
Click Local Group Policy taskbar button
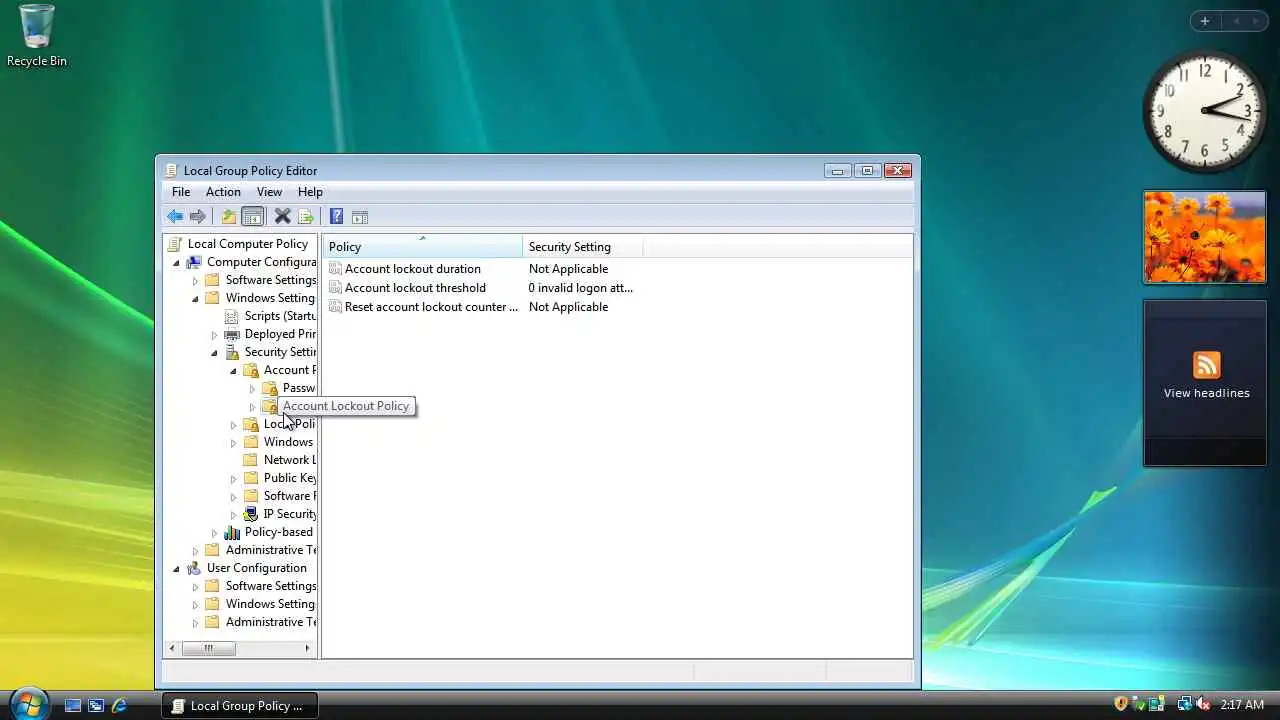coord(239,705)
